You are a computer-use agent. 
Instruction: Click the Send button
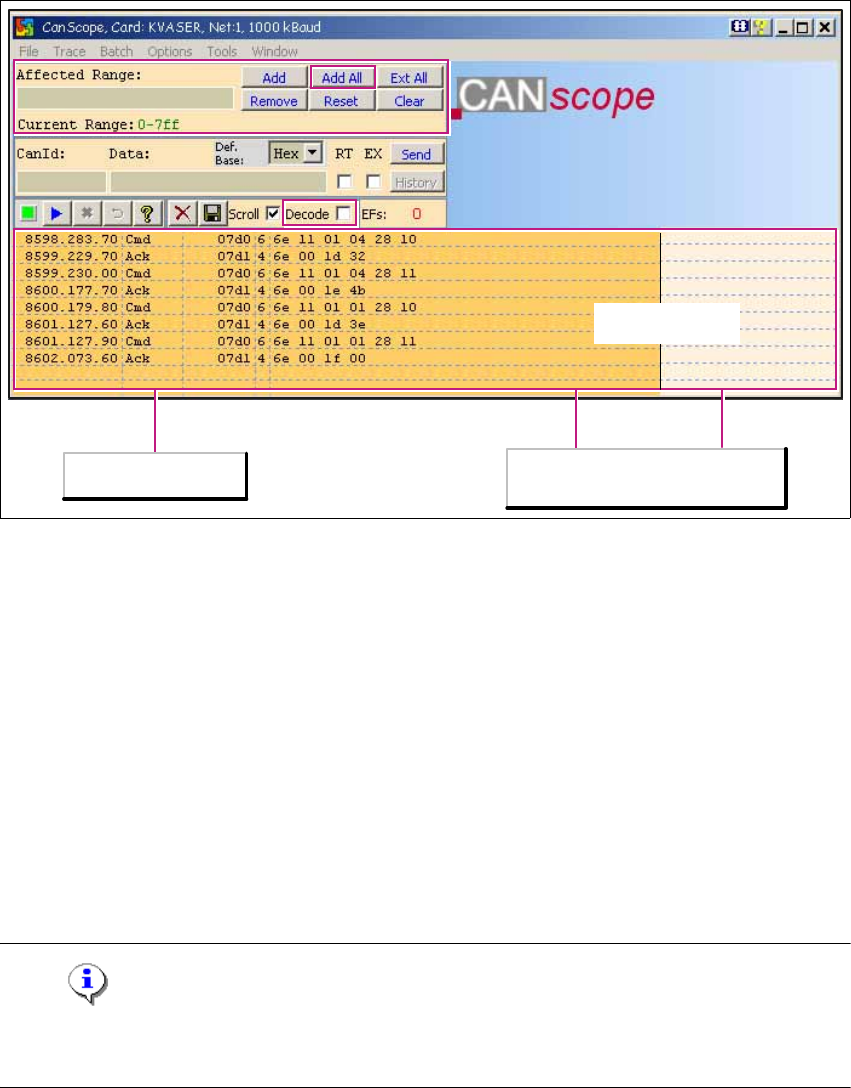point(416,154)
